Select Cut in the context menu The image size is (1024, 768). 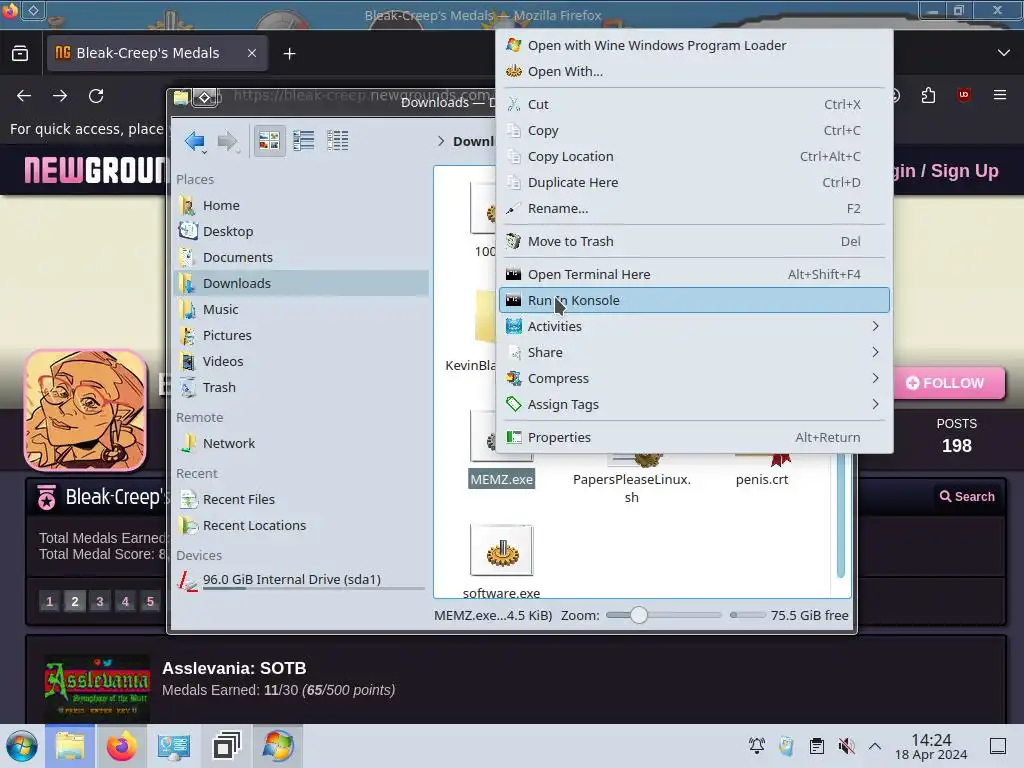click(x=694, y=104)
